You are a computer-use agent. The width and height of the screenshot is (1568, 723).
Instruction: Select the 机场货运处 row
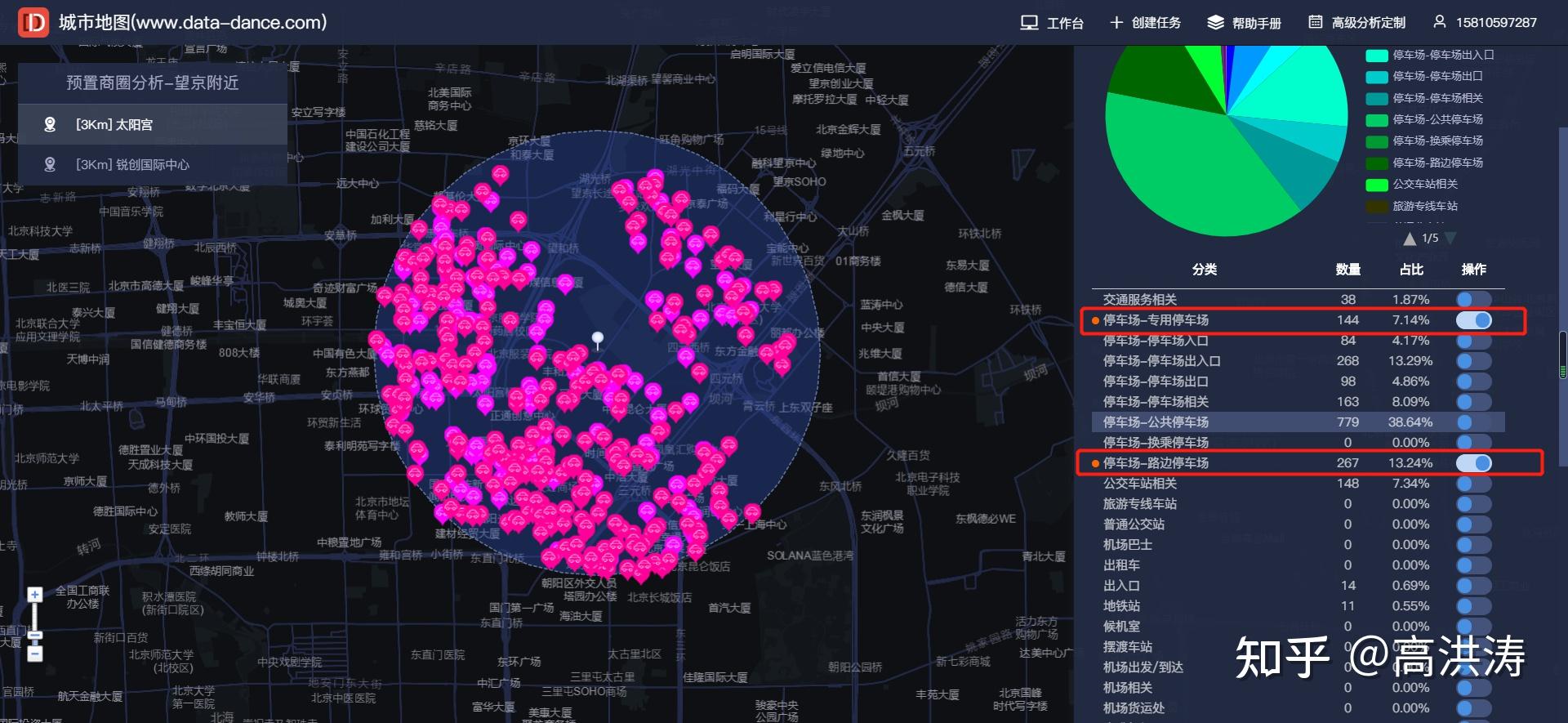point(1298,708)
